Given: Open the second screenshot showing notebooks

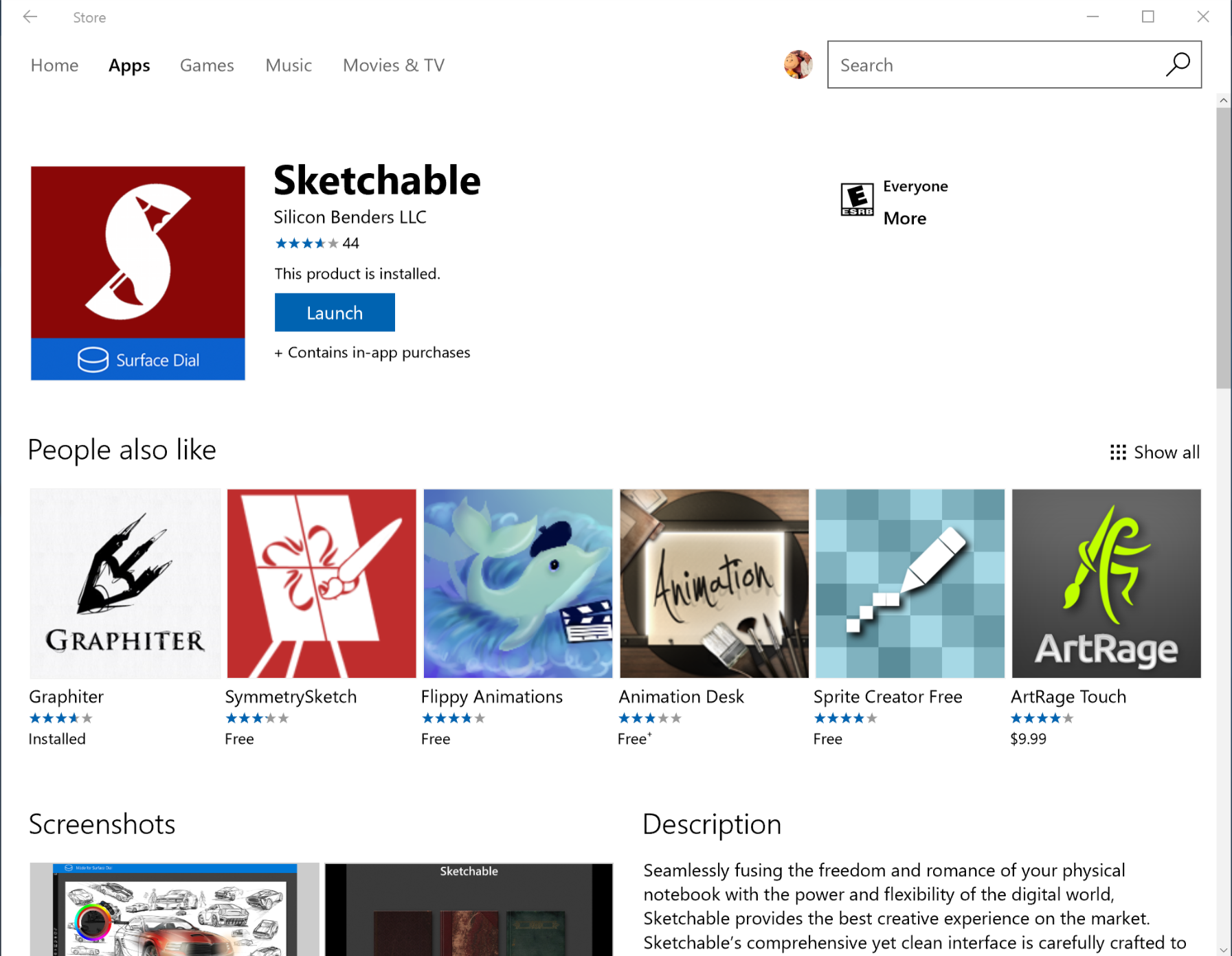Looking at the screenshot, I should coord(469,909).
